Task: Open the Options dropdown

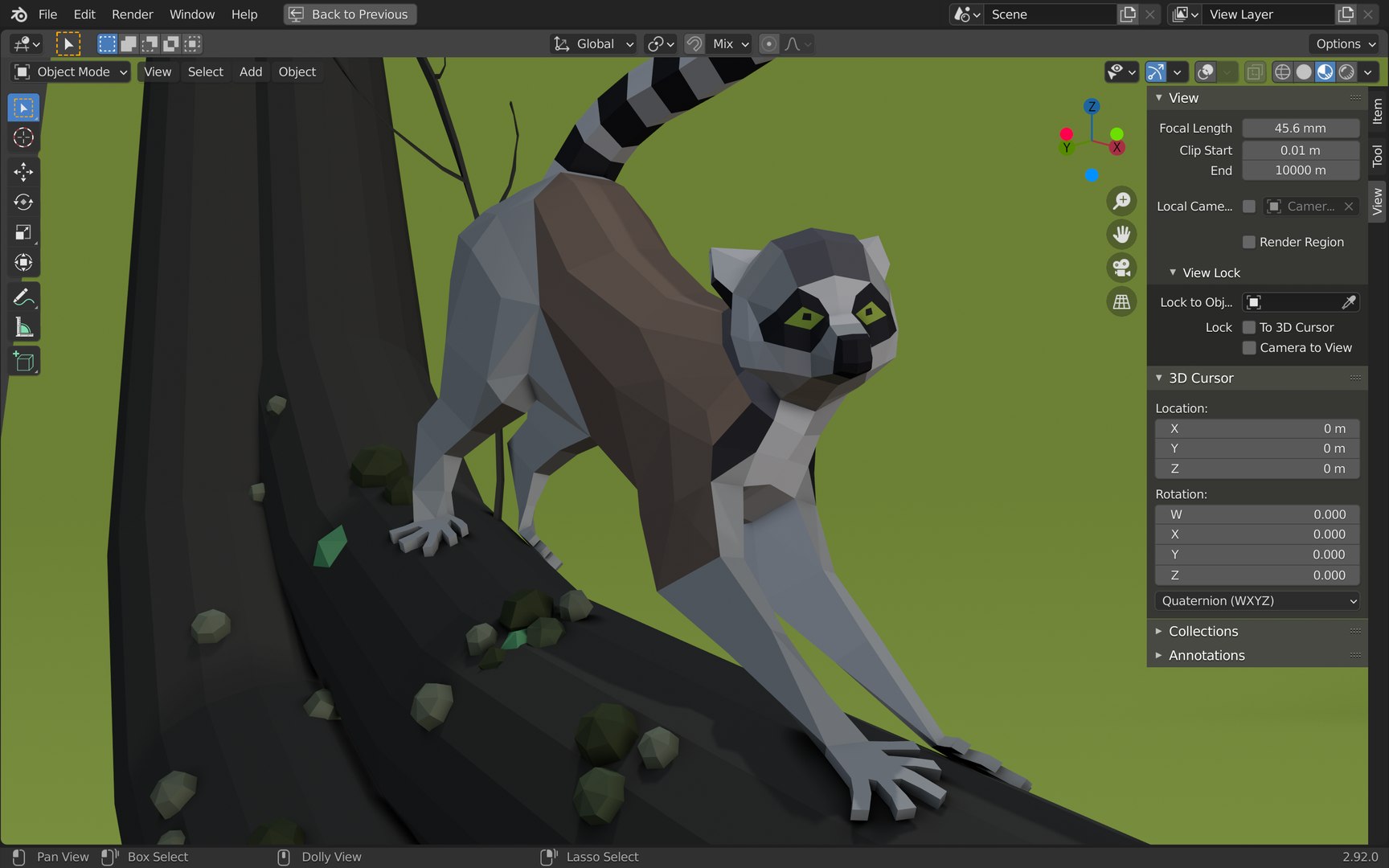Action: (x=1344, y=44)
